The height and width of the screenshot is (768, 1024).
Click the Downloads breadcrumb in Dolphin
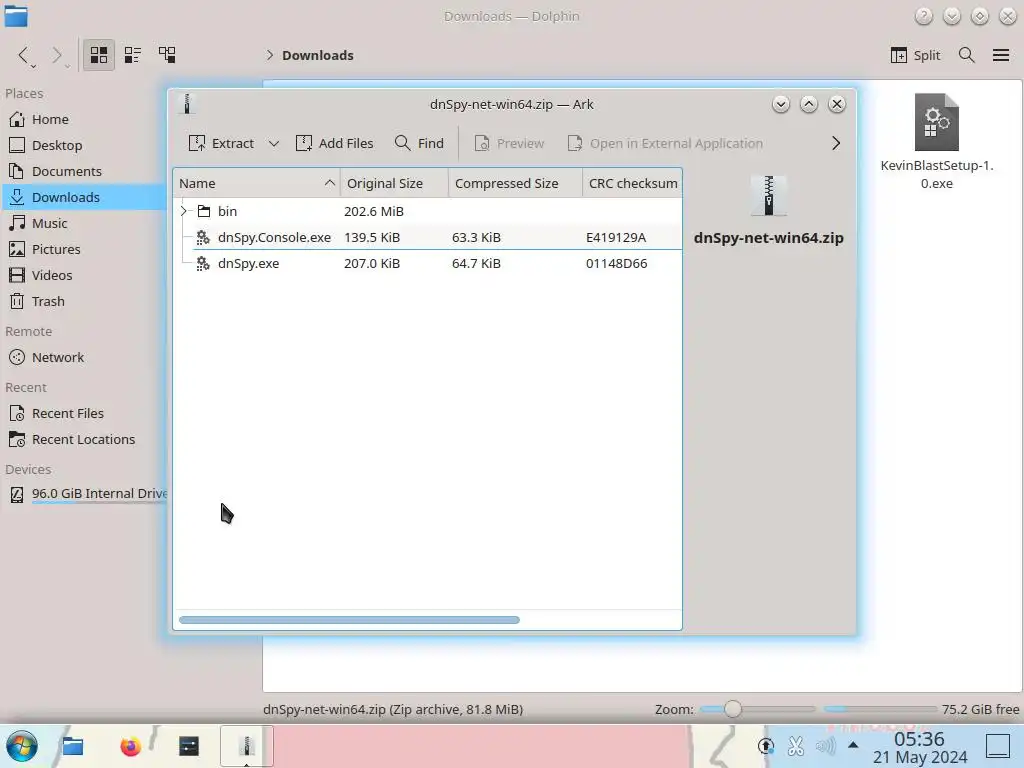[x=317, y=56]
